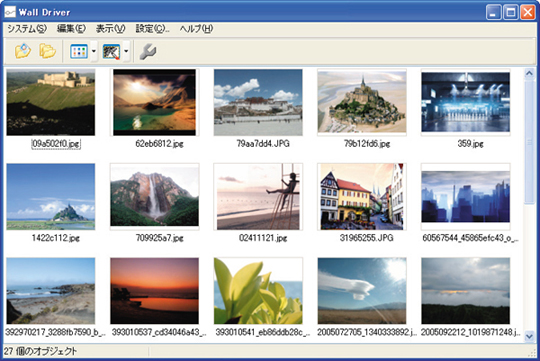
Task: Click the file name 62eb6812.jpg
Action: click(159, 144)
